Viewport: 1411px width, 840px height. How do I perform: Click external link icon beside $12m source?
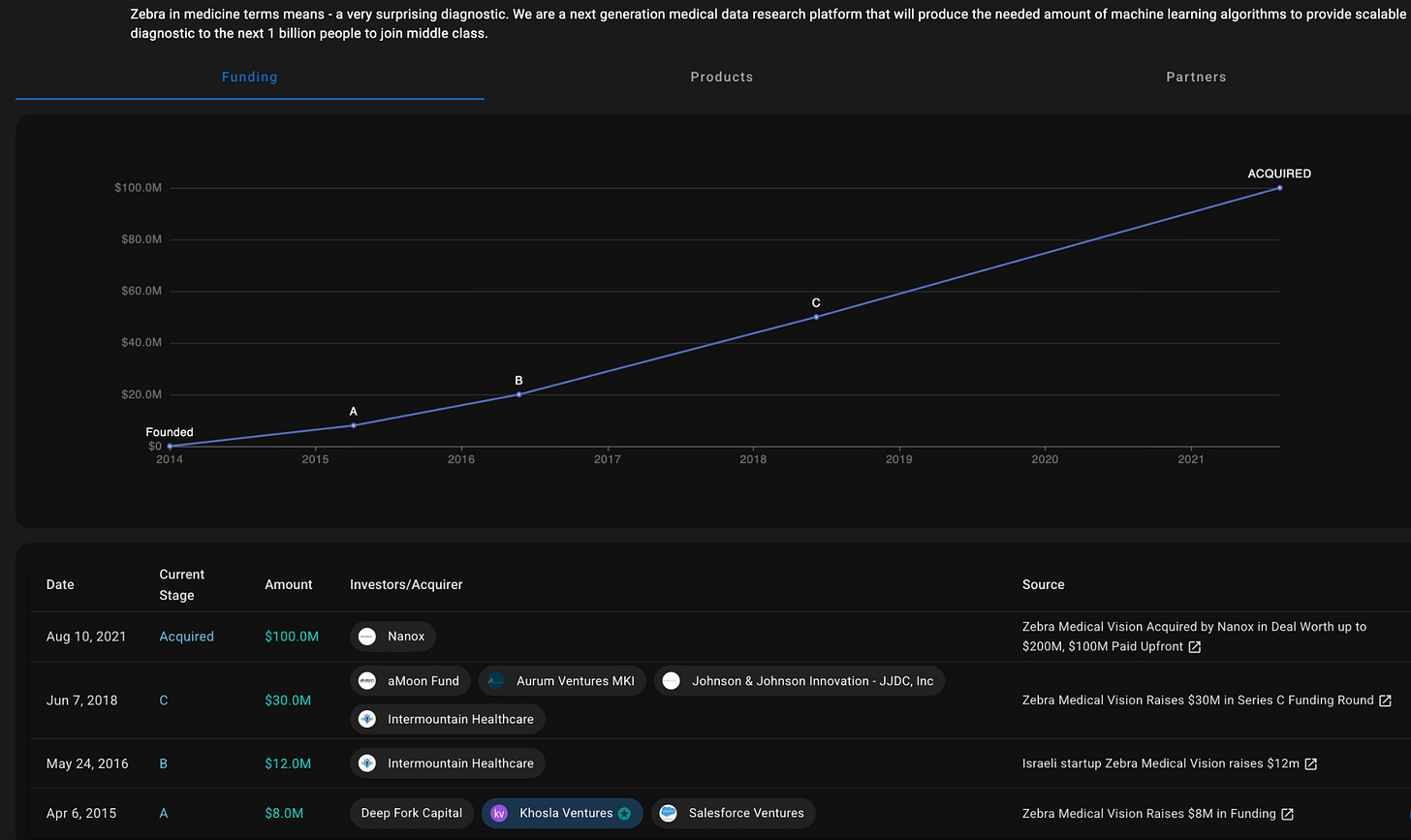(1311, 764)
